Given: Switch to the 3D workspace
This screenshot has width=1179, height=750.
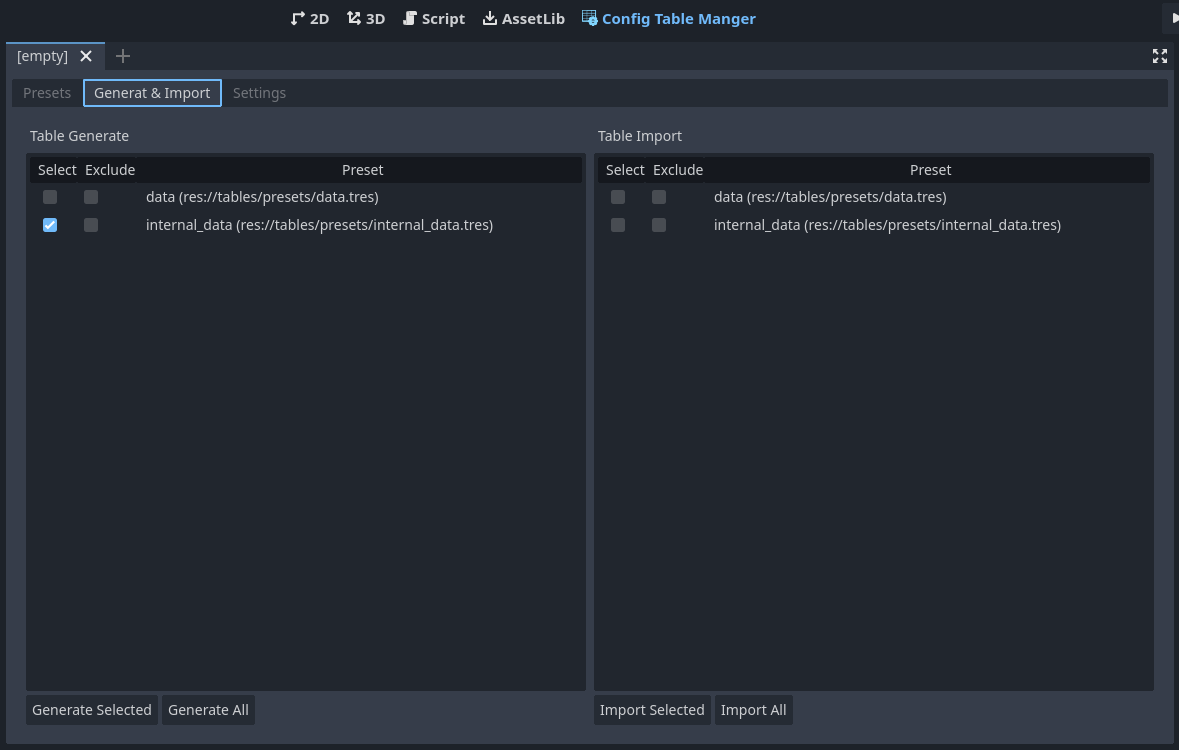Looking at the screenshot, I should pos(366,19).
